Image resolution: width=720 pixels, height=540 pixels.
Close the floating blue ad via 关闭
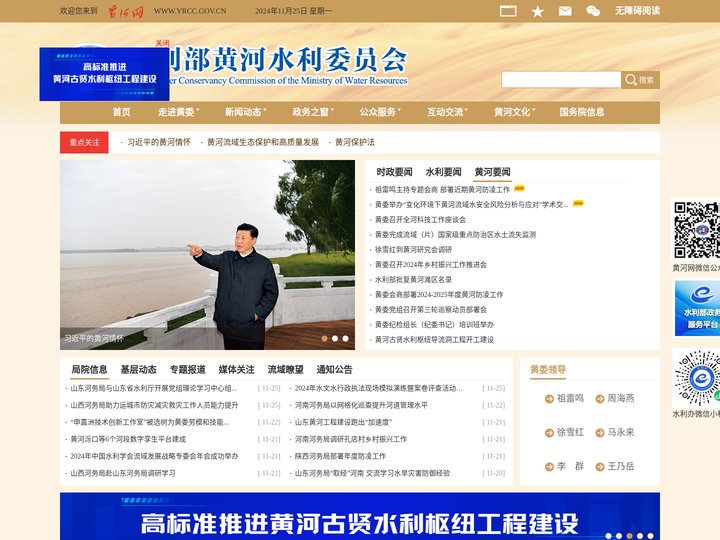pyautogui.click(x=162, y=43)
